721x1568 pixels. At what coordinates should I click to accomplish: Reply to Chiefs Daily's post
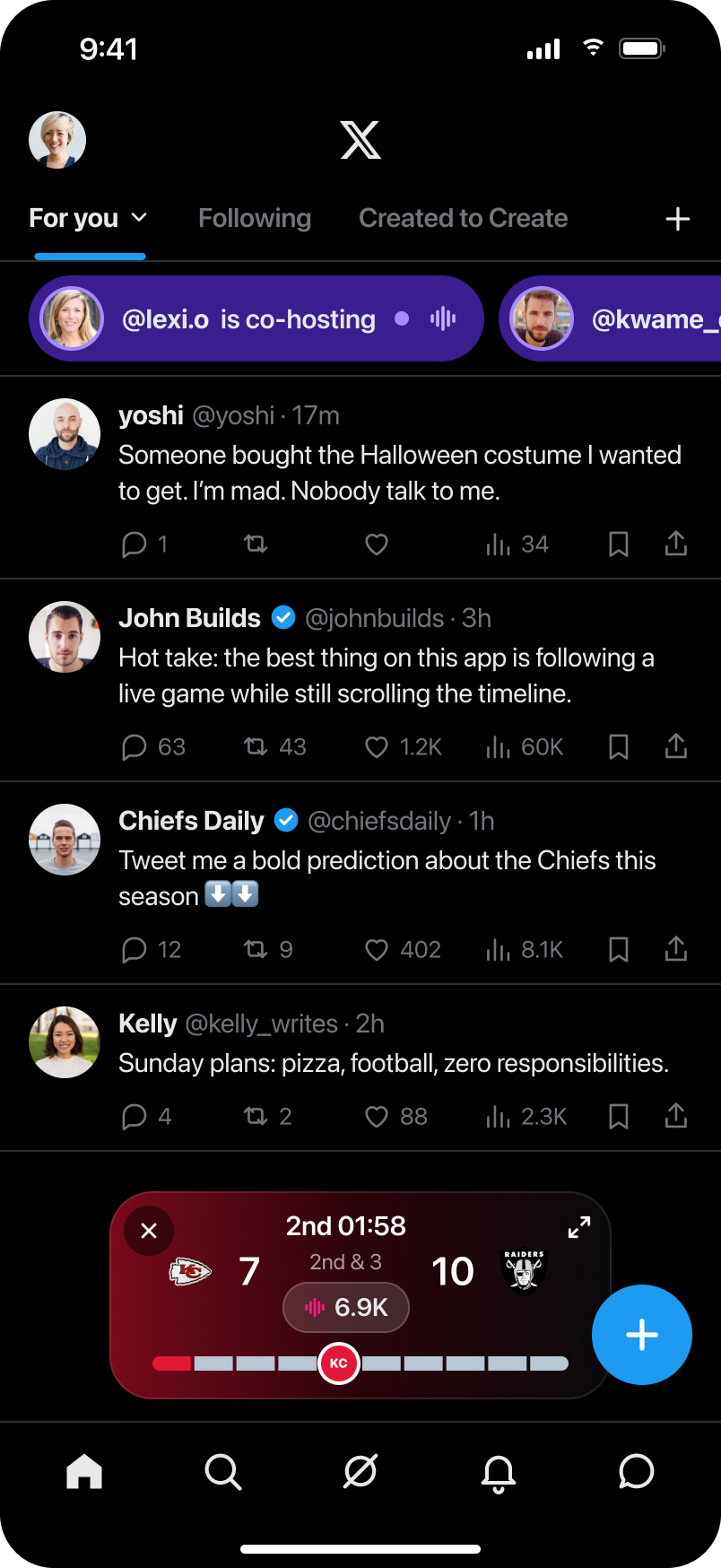click(134, 950)
